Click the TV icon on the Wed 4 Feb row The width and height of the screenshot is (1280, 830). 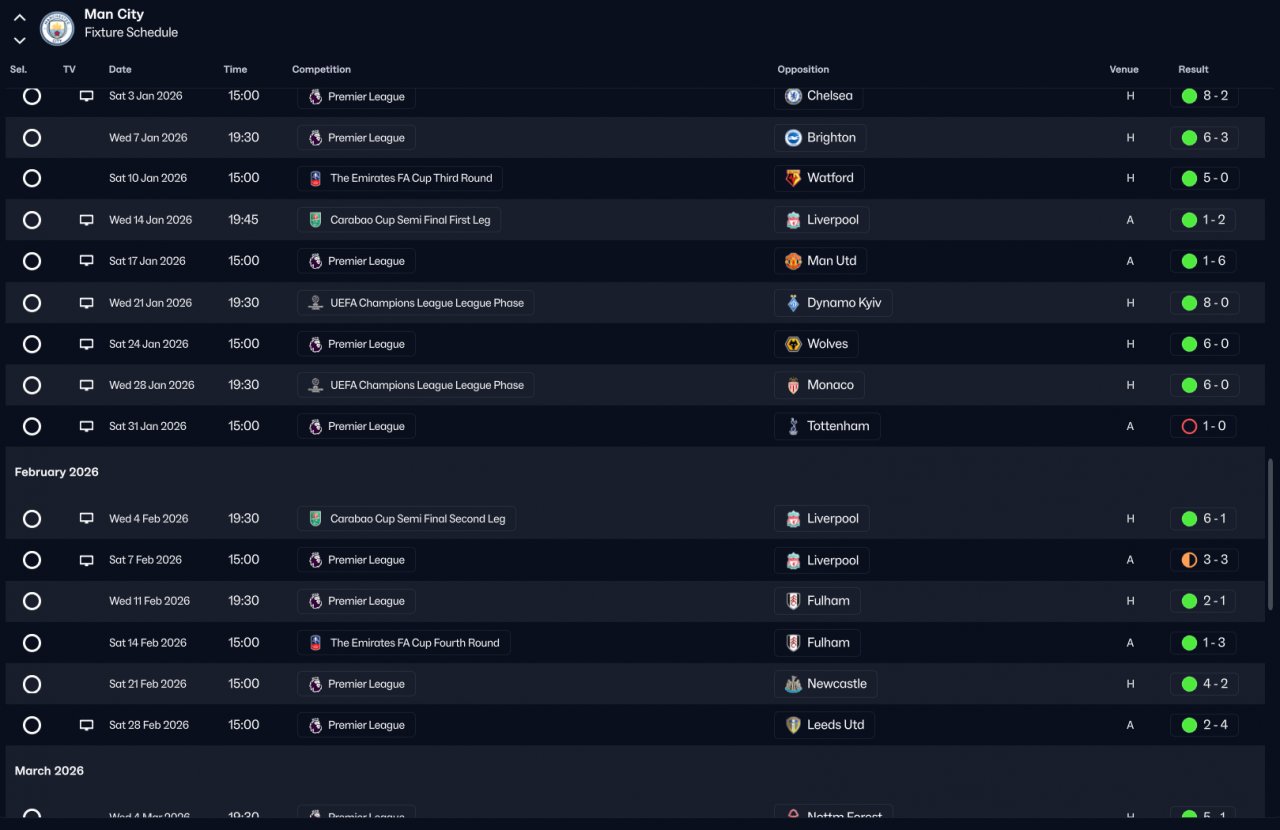(87, 519)
